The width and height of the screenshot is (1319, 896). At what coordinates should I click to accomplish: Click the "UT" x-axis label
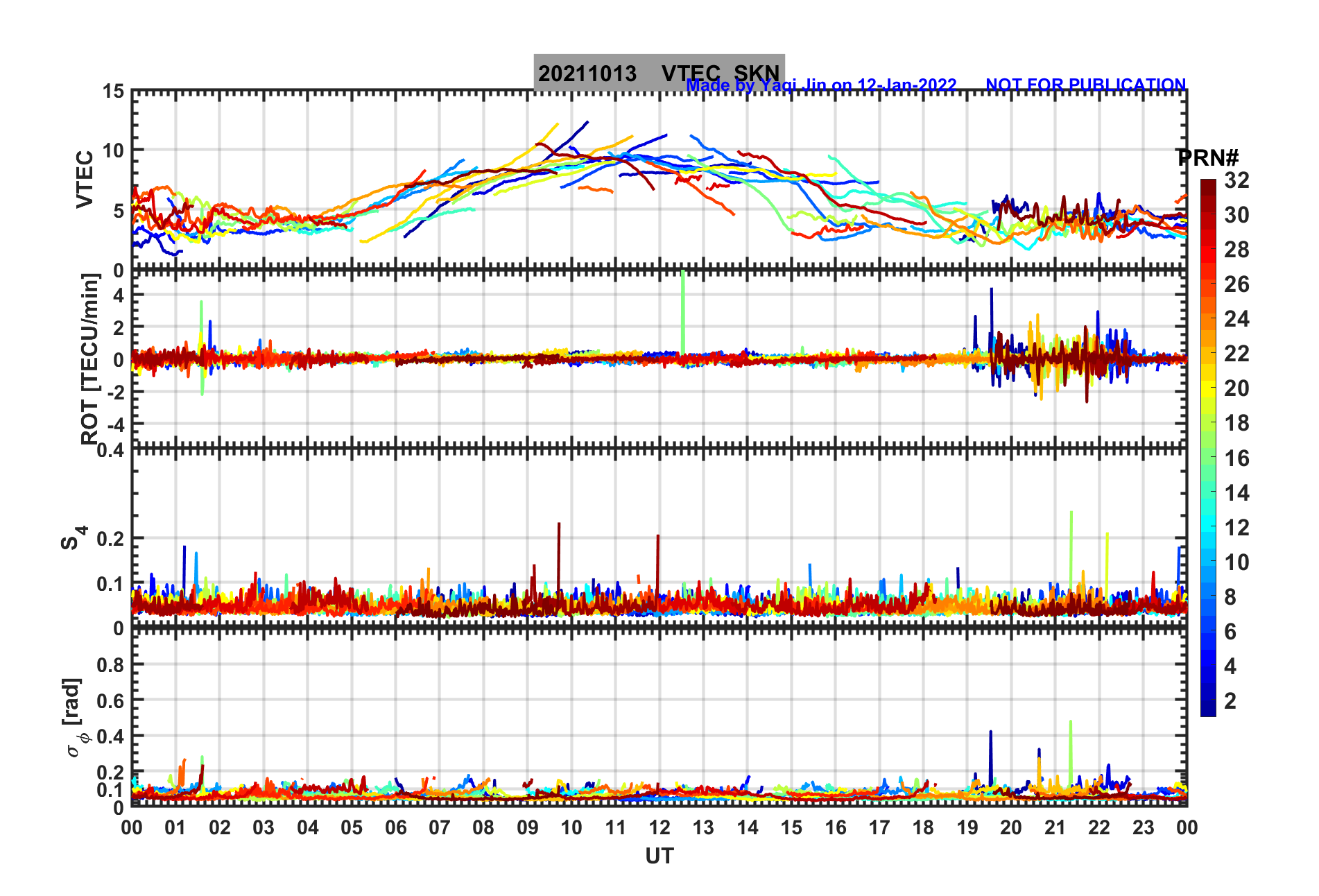tap(659, 856)
